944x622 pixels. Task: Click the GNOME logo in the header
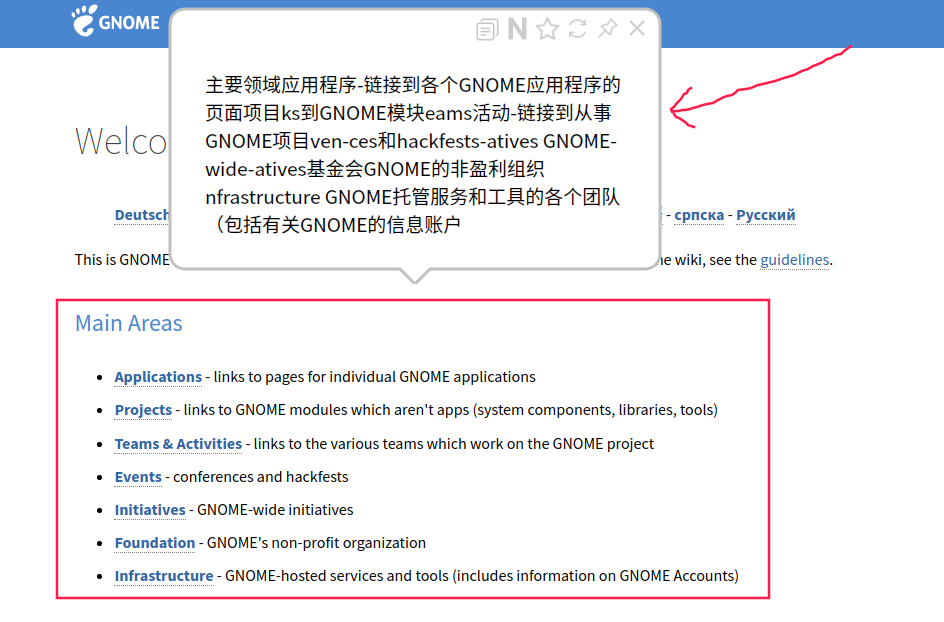116,21
